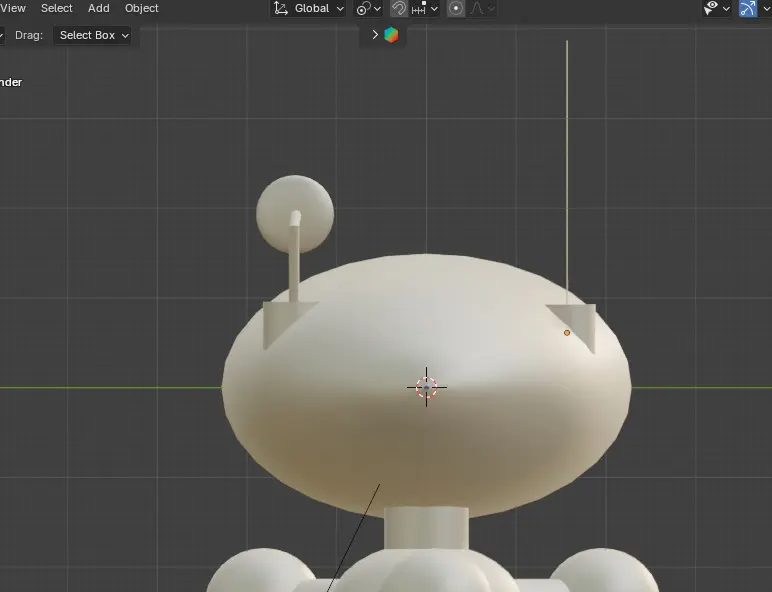Open the View menu

(13, 8)
